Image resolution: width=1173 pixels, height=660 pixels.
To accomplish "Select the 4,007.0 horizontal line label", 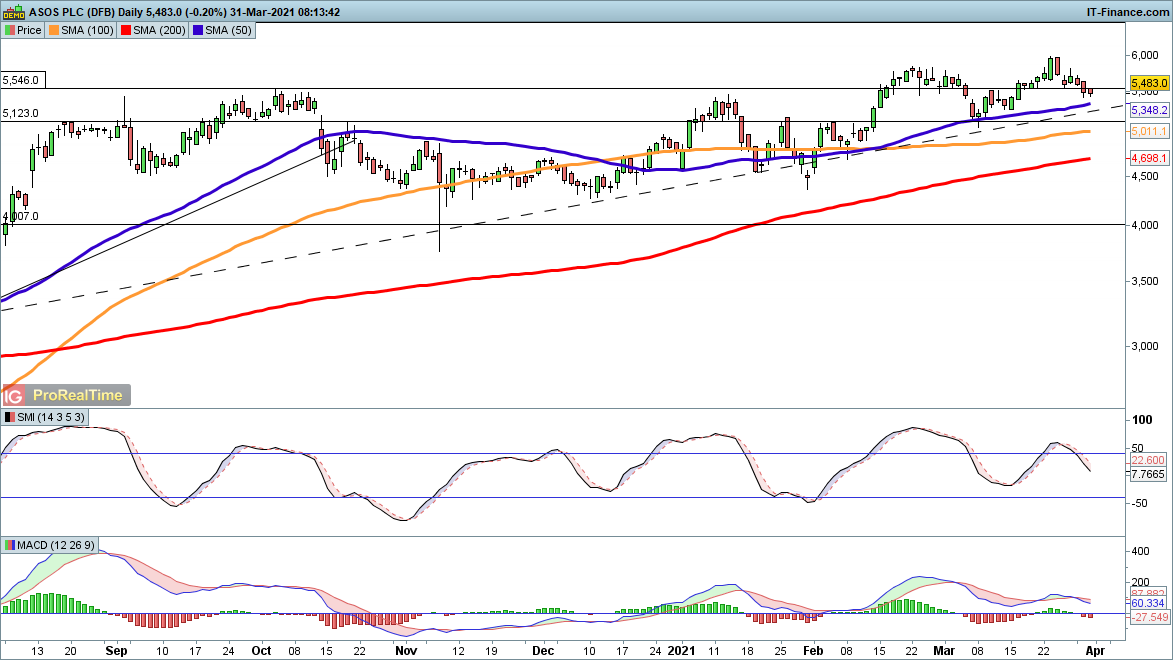I will [x=20, y=216].
